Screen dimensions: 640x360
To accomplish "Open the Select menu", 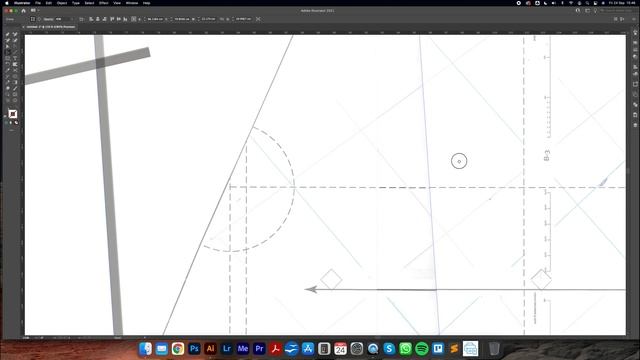I will coord(89,3).
